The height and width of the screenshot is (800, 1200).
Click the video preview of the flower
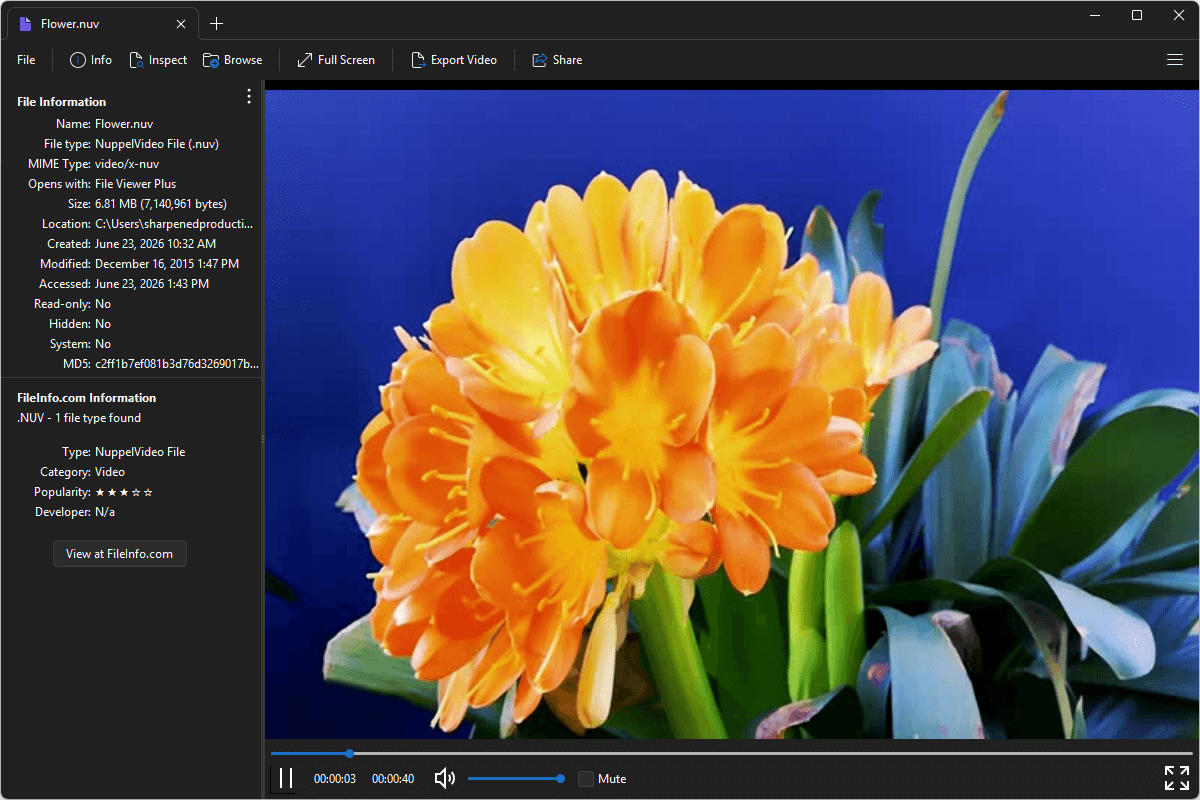(x=731, y=414)
